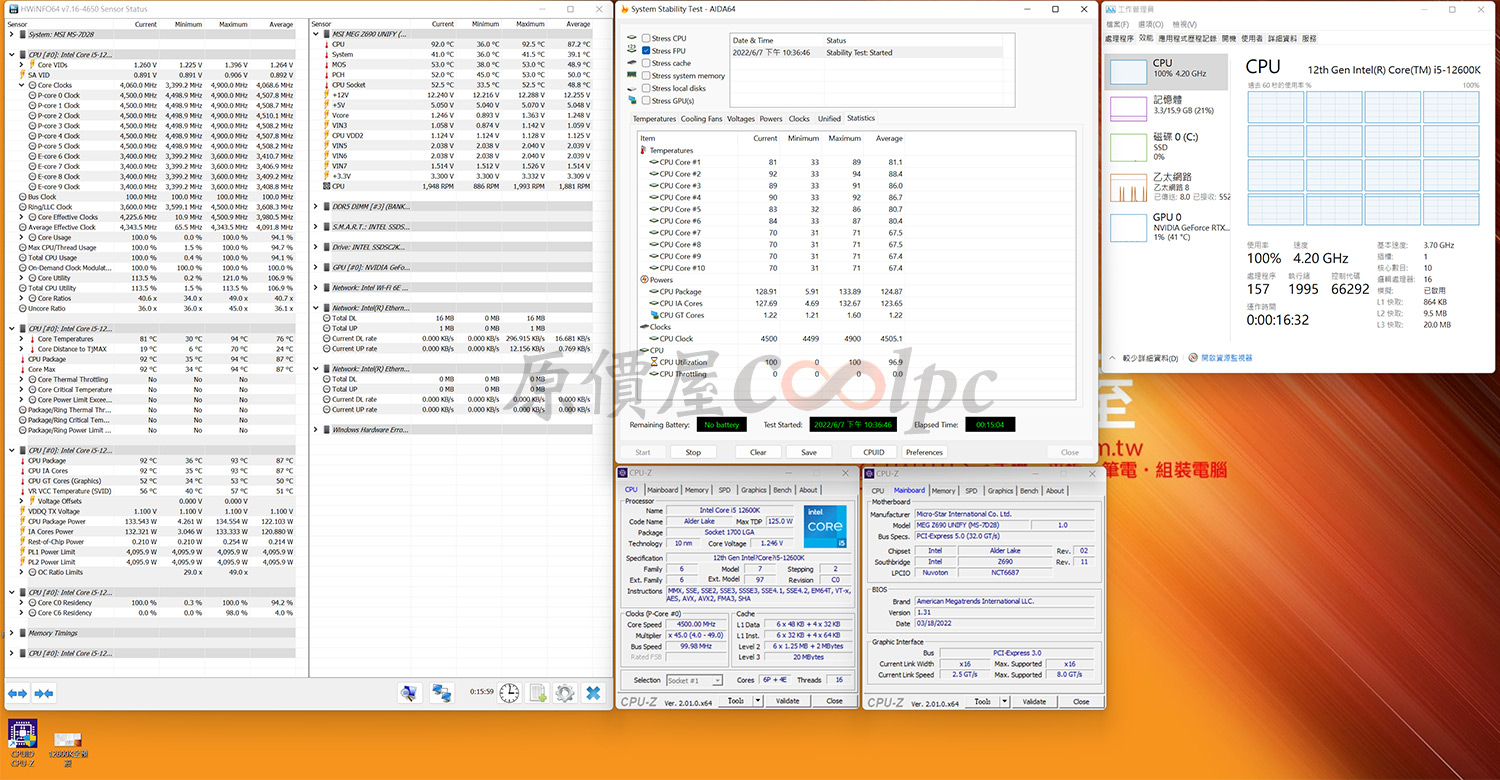Click Powers group icon in AIDA64 statistics
This screenshot has width=1500, height=780.
click(x=642, y=280)
